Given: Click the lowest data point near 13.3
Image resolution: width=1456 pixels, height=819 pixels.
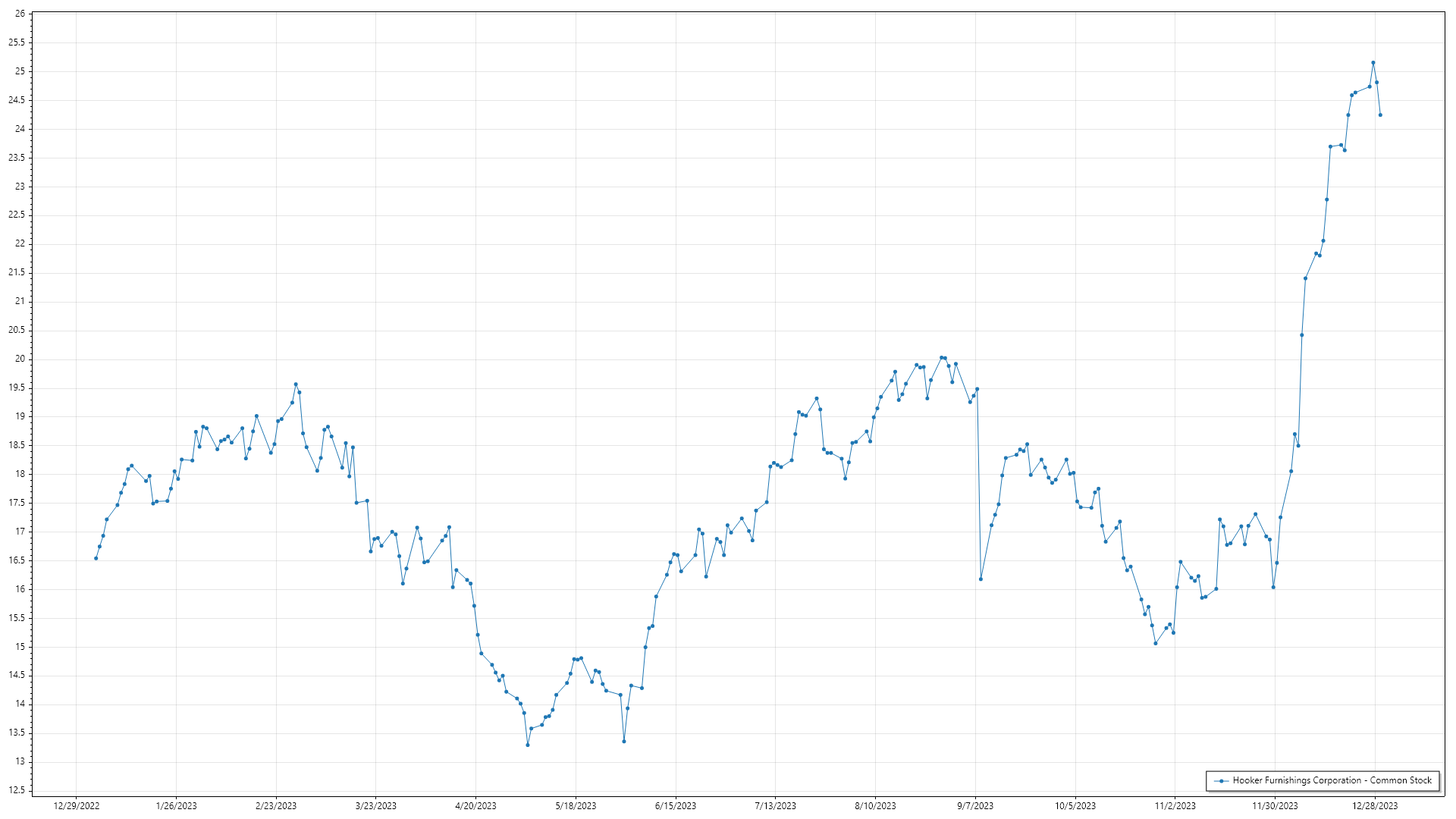Looking at the screenshot, I should 528,745.
